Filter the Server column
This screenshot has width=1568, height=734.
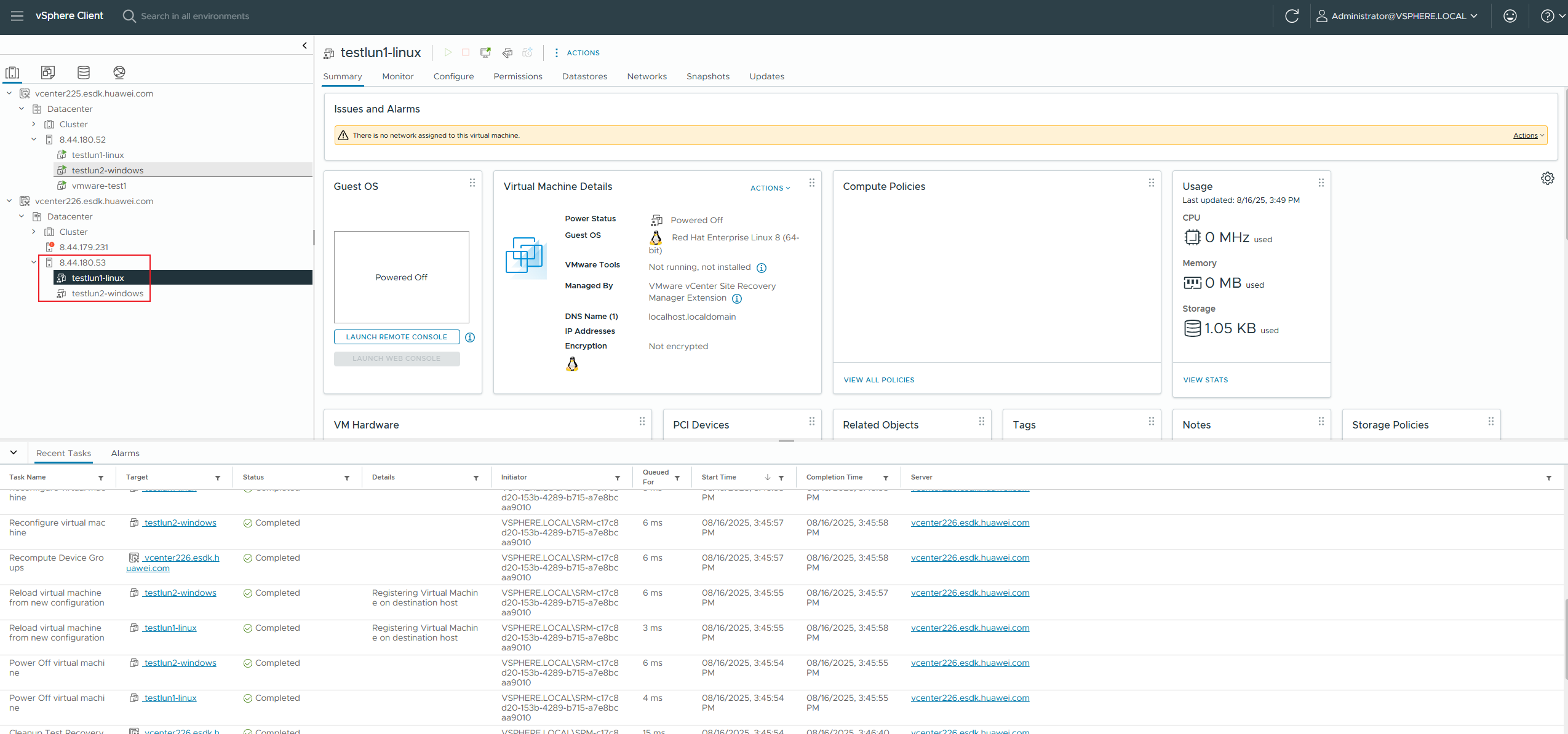coord(1549,478)
